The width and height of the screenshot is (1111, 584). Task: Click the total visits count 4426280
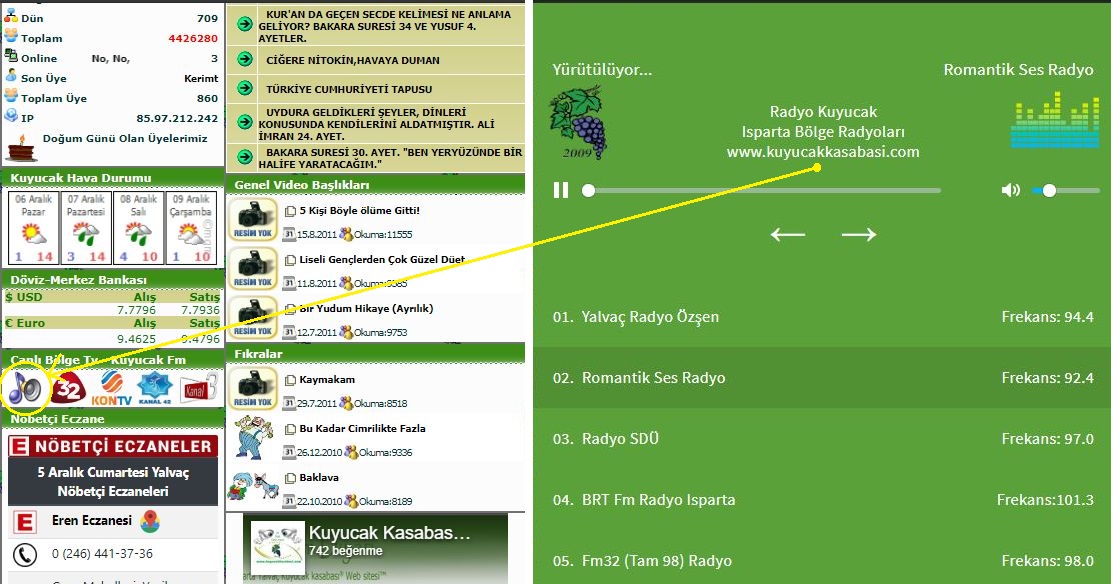193,38
